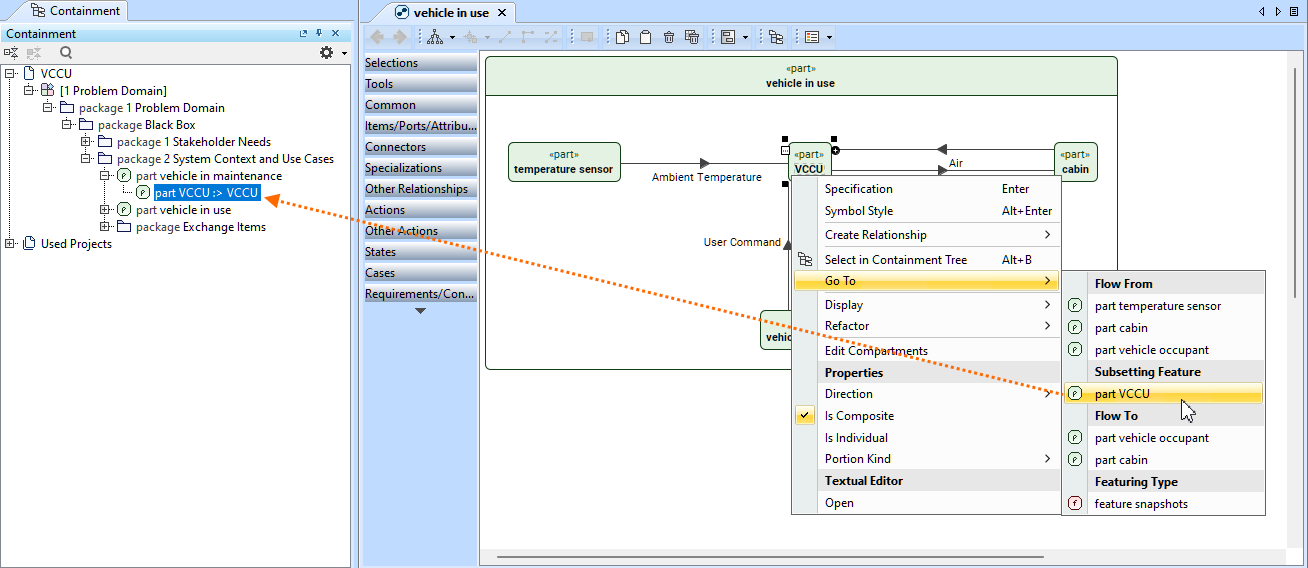Click select in containment tree toolbar icon
Screen dimensions: 1308x568
pos(775,38)
